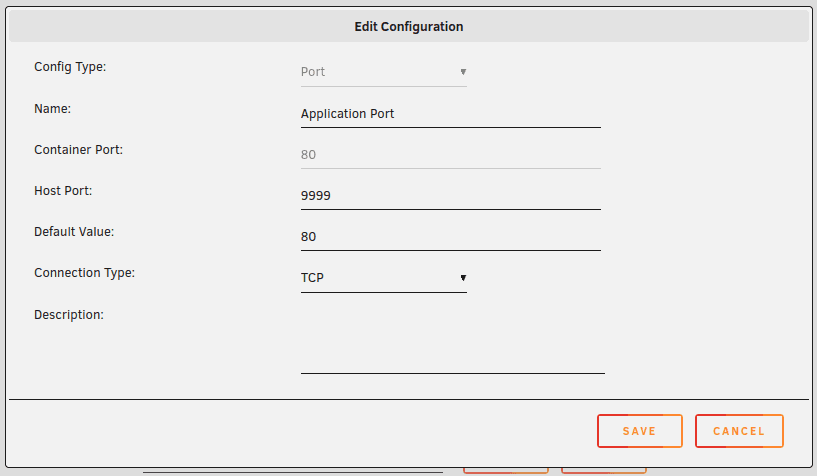Viewport: 817px width, 476px height.
Task: Click the Cancel button
Action: (738, 431)
